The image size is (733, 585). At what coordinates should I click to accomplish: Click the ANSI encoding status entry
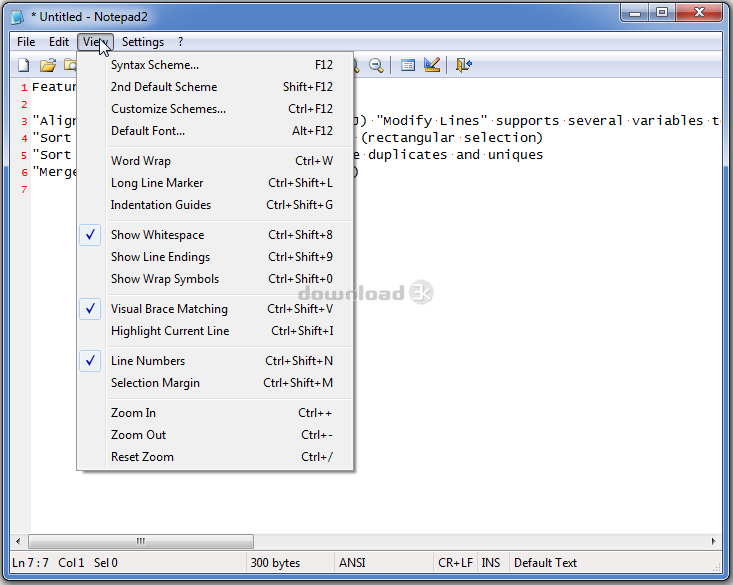pyautogui.click(x=352, y=563)
